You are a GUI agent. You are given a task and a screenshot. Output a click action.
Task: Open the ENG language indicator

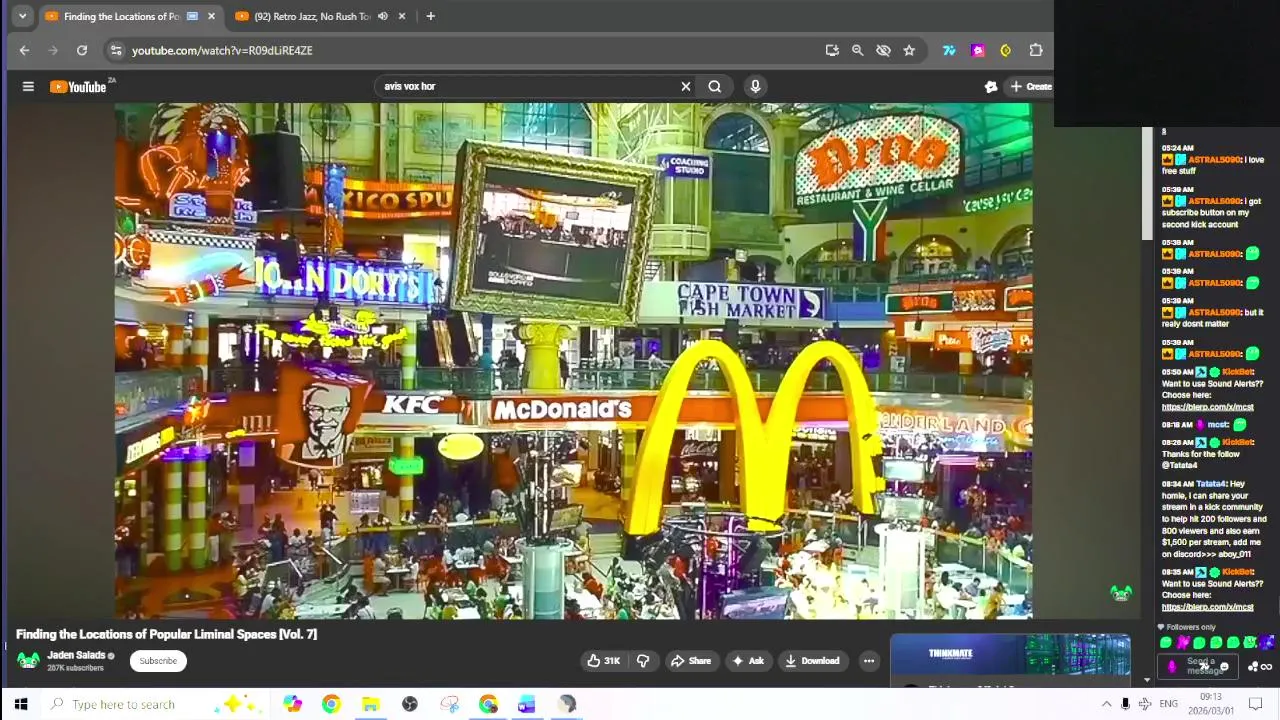[x=1168, y=704]
